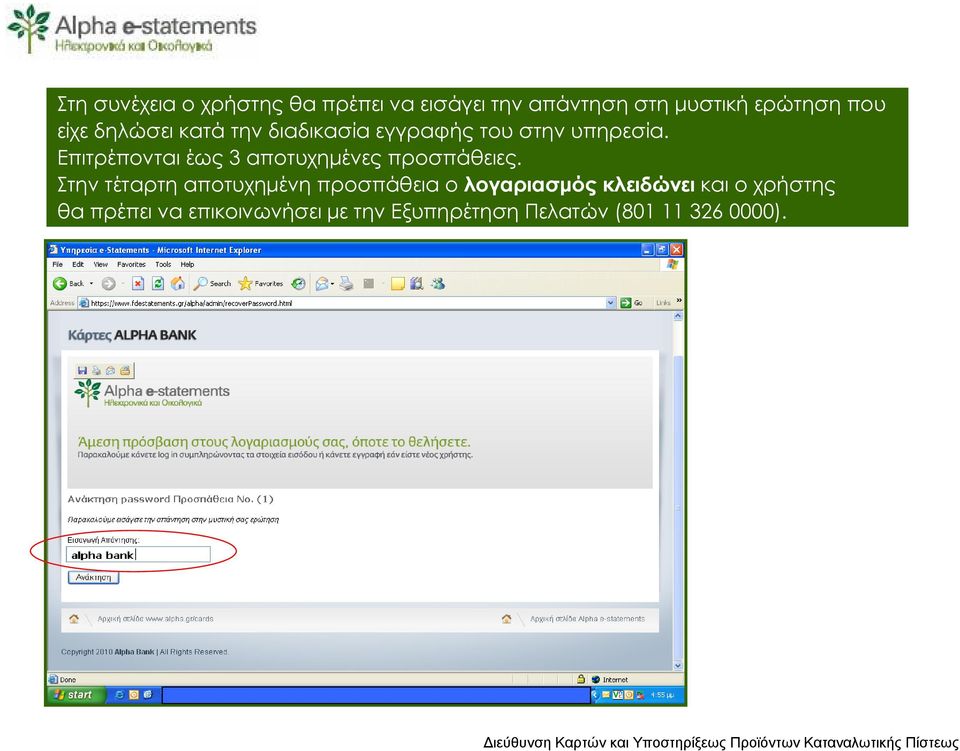This screenshot has height=751, width=960.
Task: Click the Κάρτες ALPHA BANK heading
Action: 132,335
